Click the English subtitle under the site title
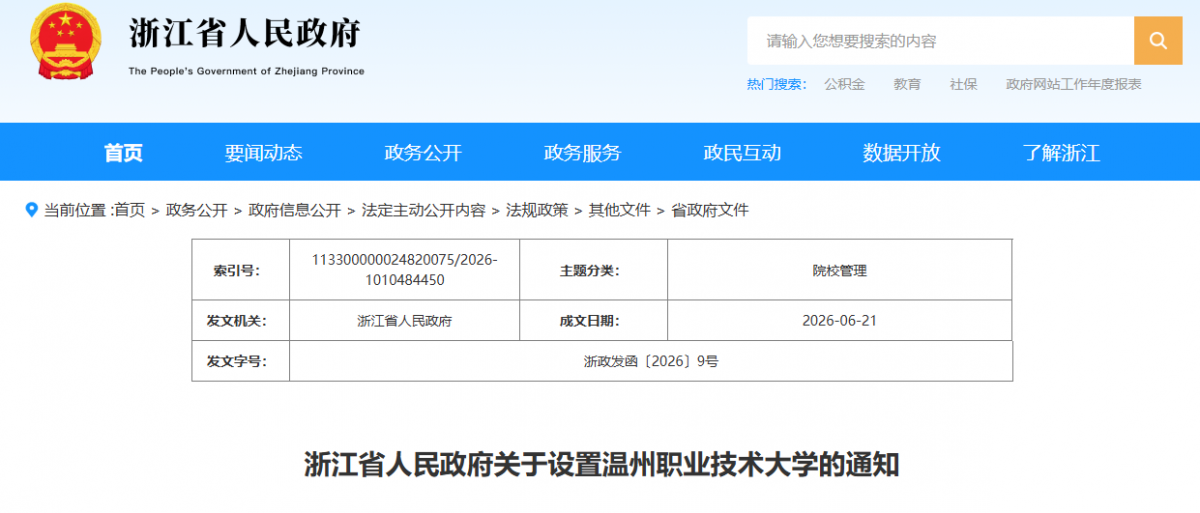This screenshot has width=1200, height=513. [x=246, y=71]
